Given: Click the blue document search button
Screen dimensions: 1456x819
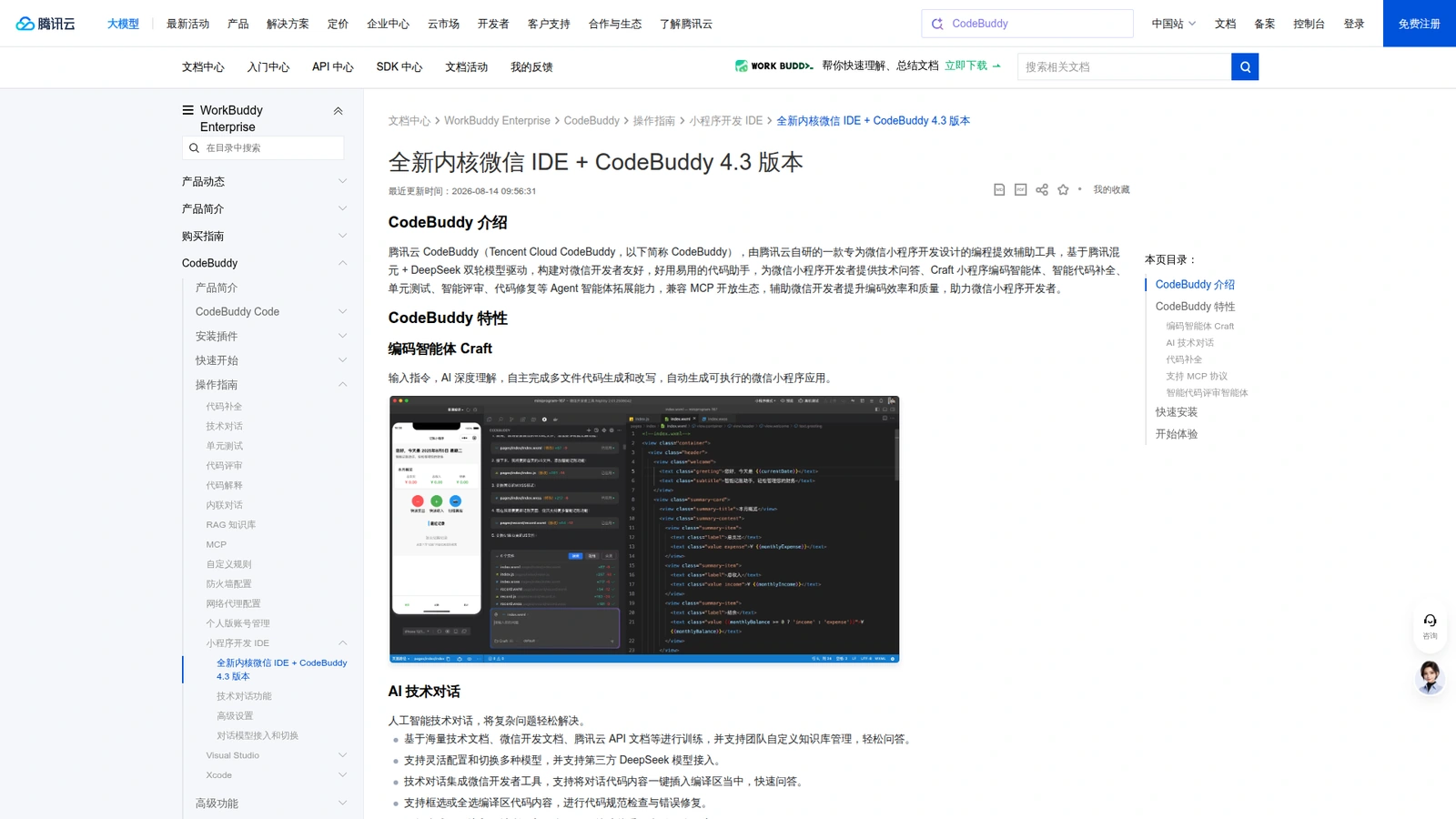Looking at the screenshot, I should point(1245,66).
